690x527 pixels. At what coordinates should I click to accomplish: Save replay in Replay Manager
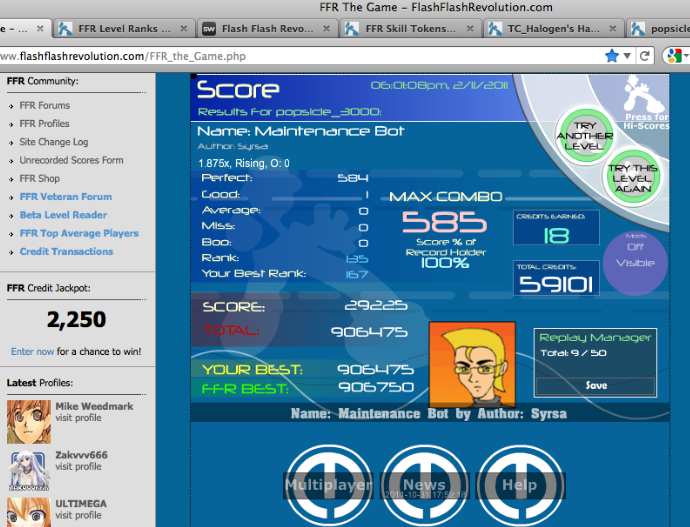pos(596,385)
